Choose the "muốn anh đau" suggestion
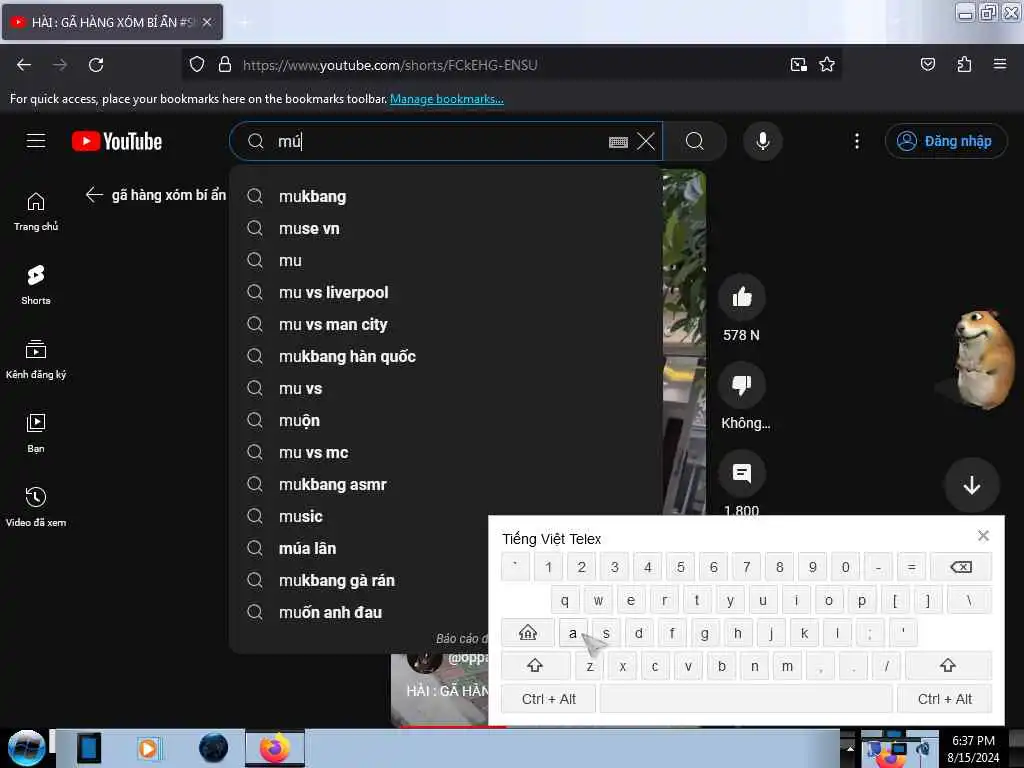1024x768 pixels. [359, 613]
